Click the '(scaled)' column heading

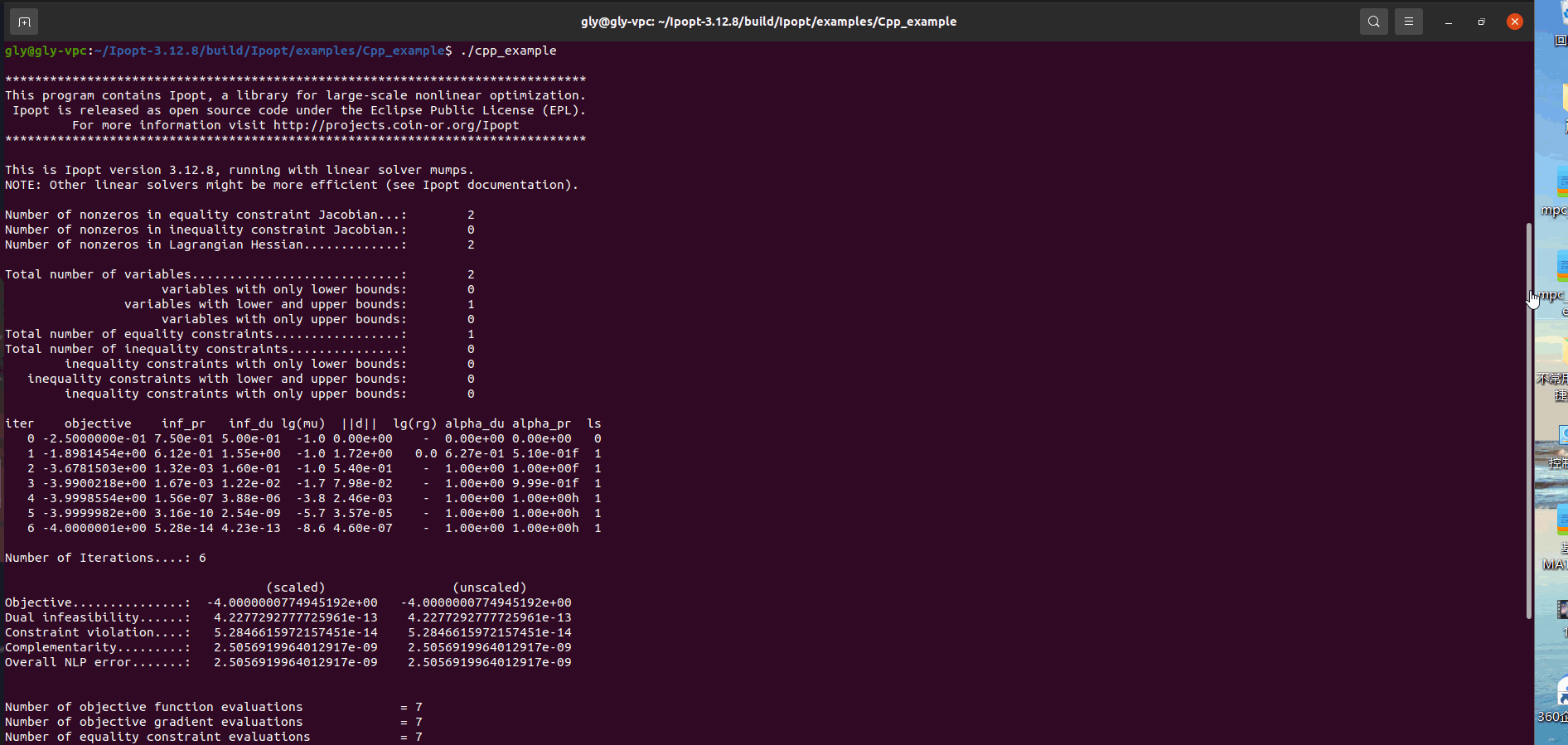coord(296,588)
